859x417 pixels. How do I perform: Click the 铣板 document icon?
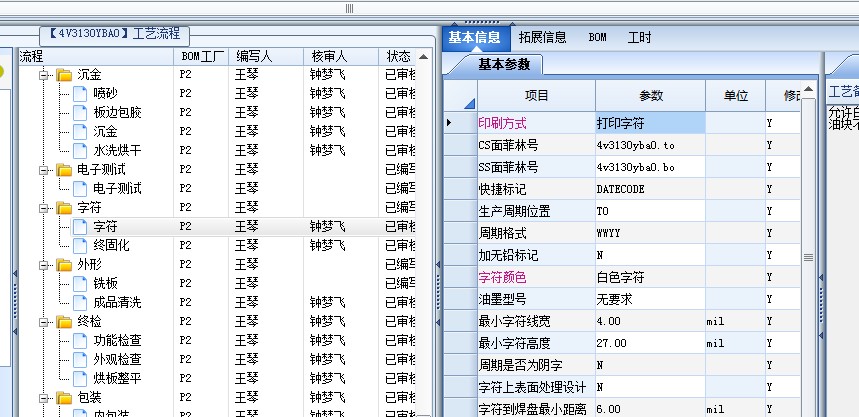pyautogui.click(x=80, y=284)
